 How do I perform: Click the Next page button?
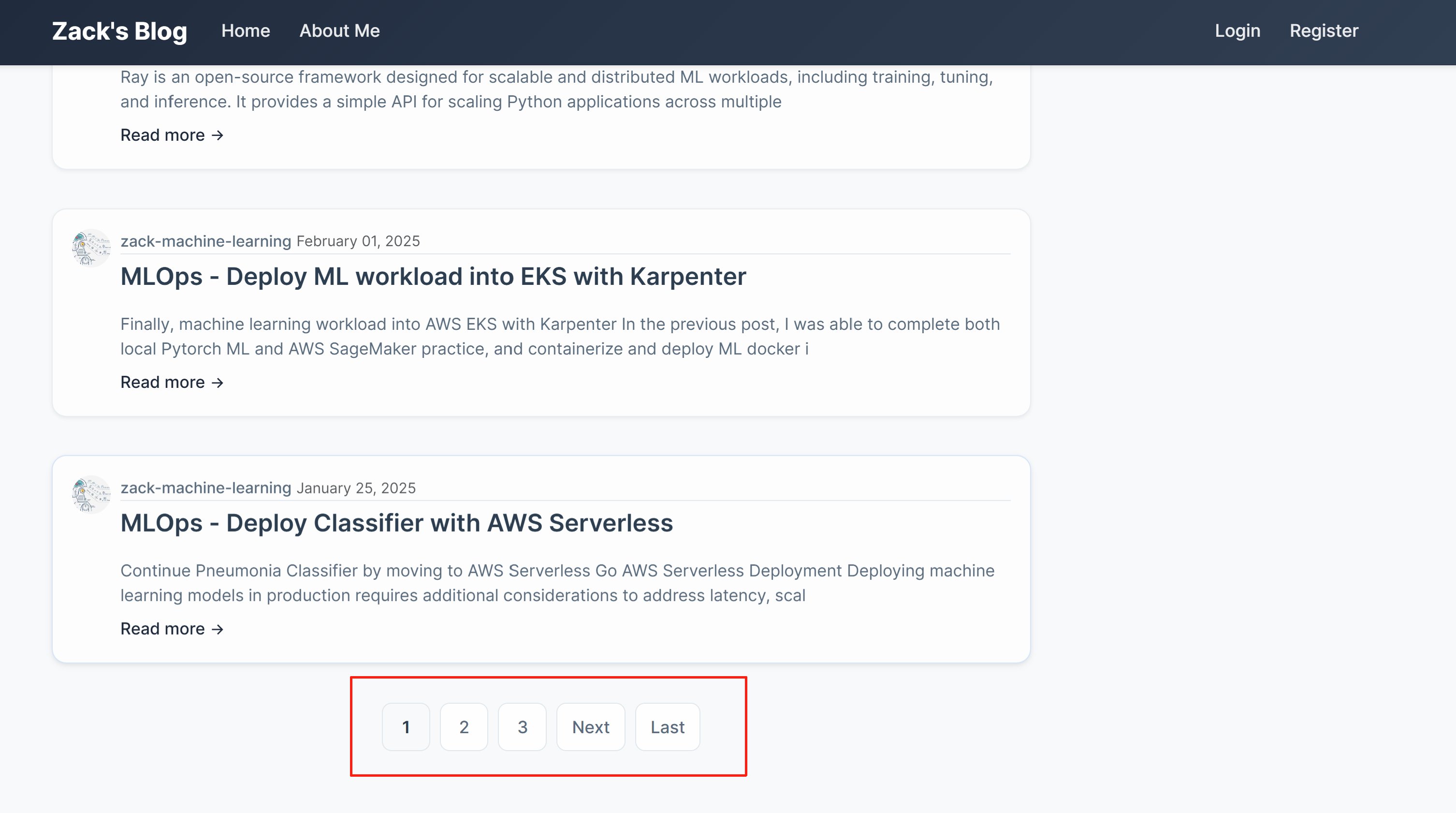[591, 727]
